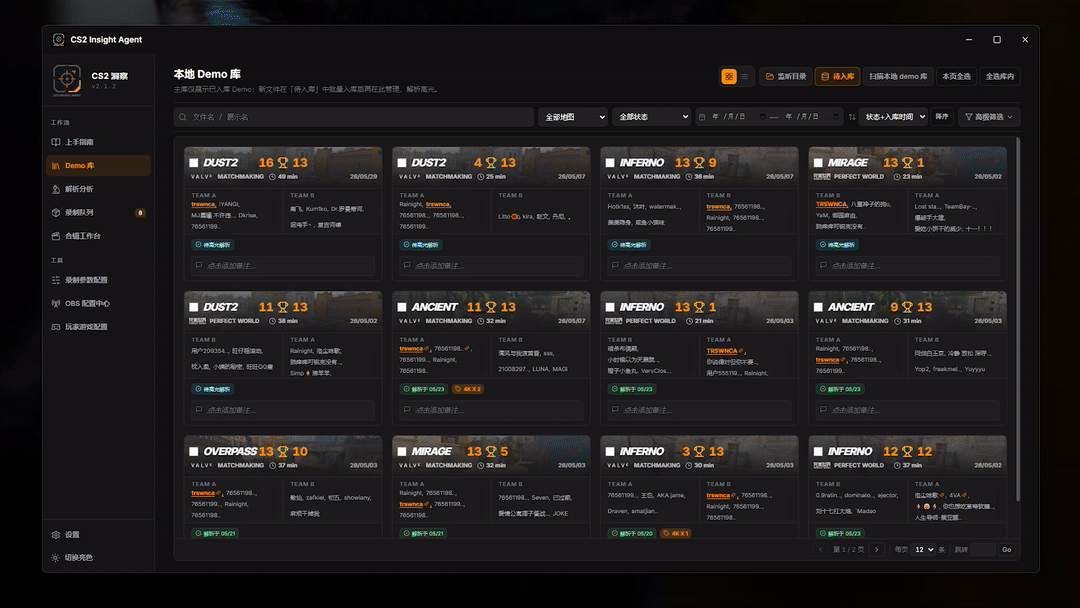Check the DUST2 11:13 card checkbox

pyautogui.click(x=194, y=308)
